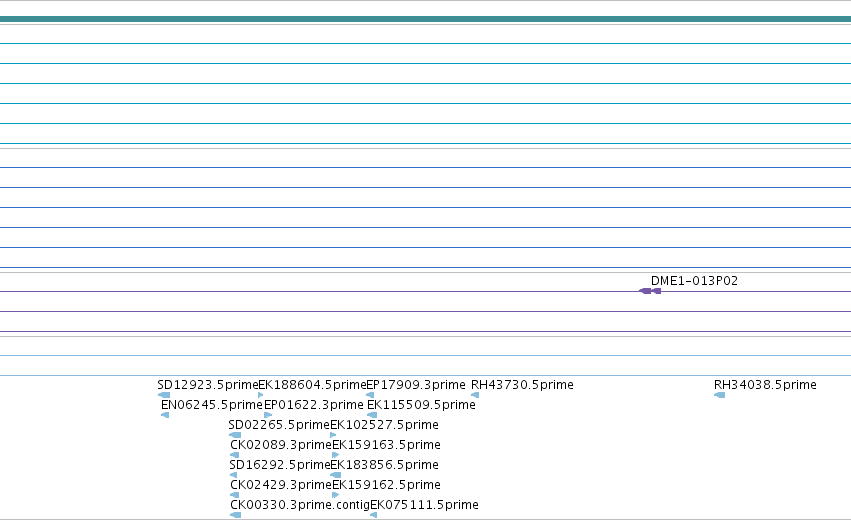Select the arrow glyph under CK02089.3prime
This screenshot has width=851, height=520.
coord(235,455)
